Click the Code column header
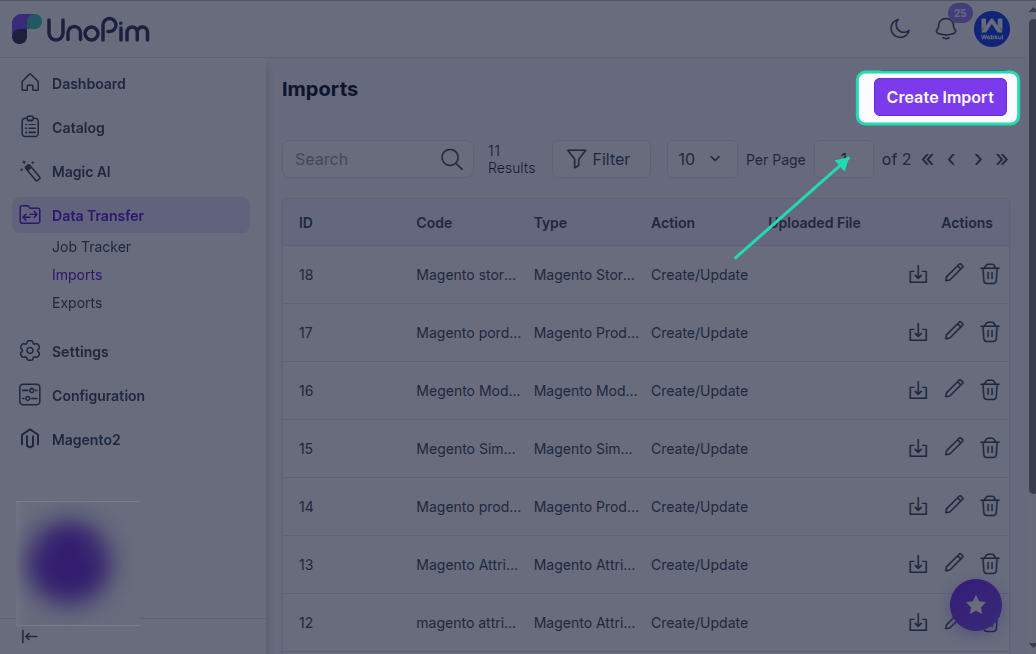The height and width of the screenshot is (654, 1036). (x=434, y=223)
